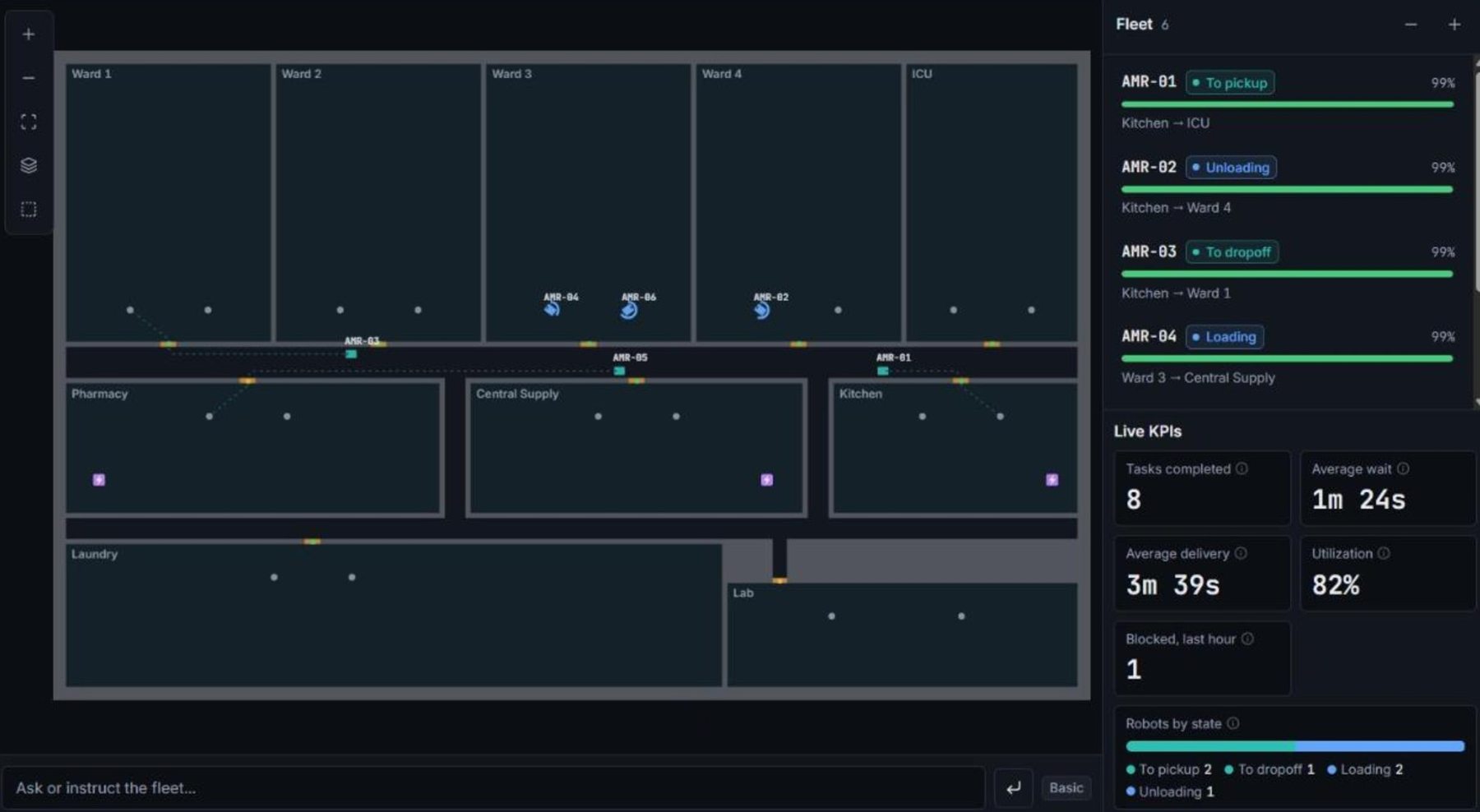Click the Fleet list scrollbar
The width and height of the screenshot is (1480, 812).
point(1477,181)
